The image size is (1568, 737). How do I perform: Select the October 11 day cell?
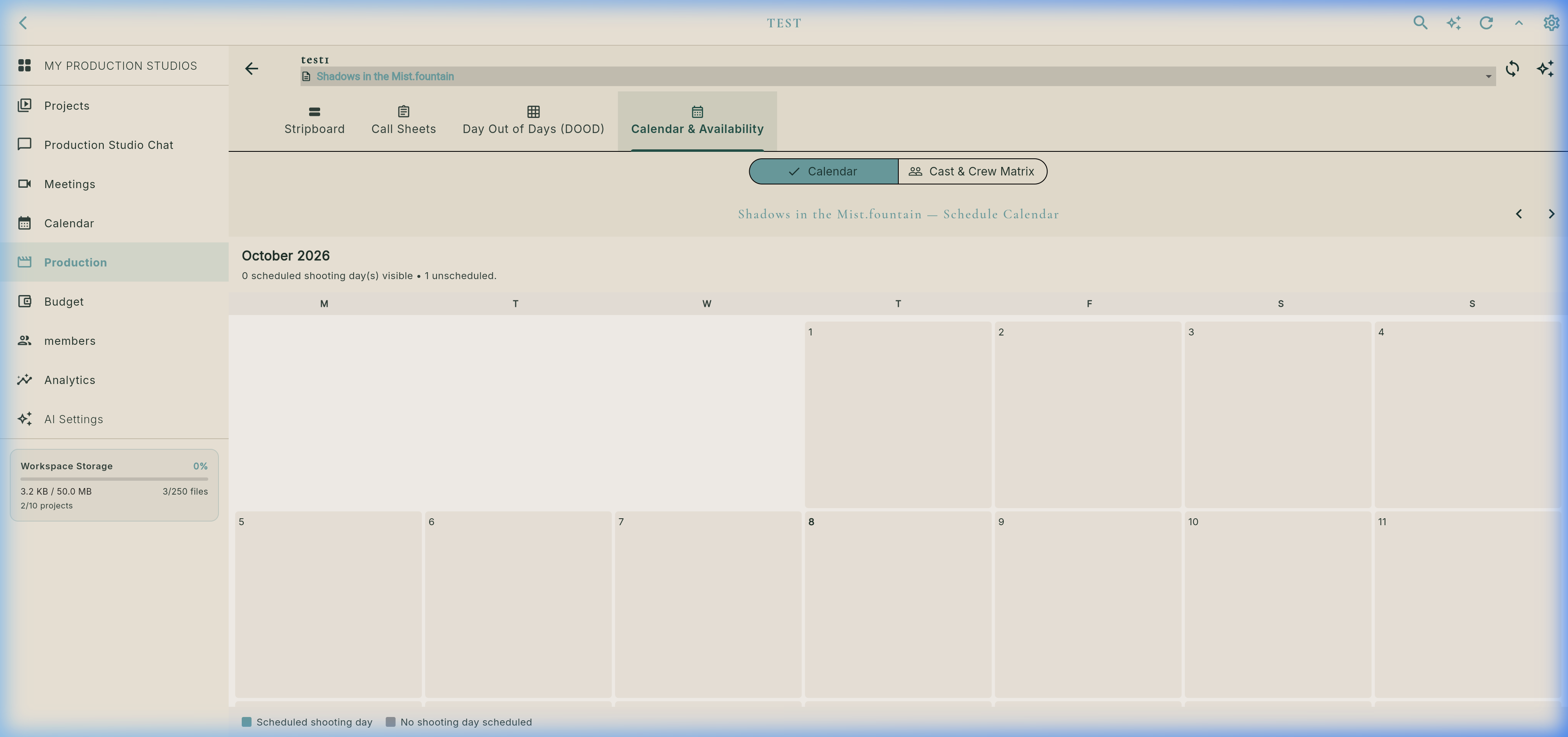[x=1468, y=604]
